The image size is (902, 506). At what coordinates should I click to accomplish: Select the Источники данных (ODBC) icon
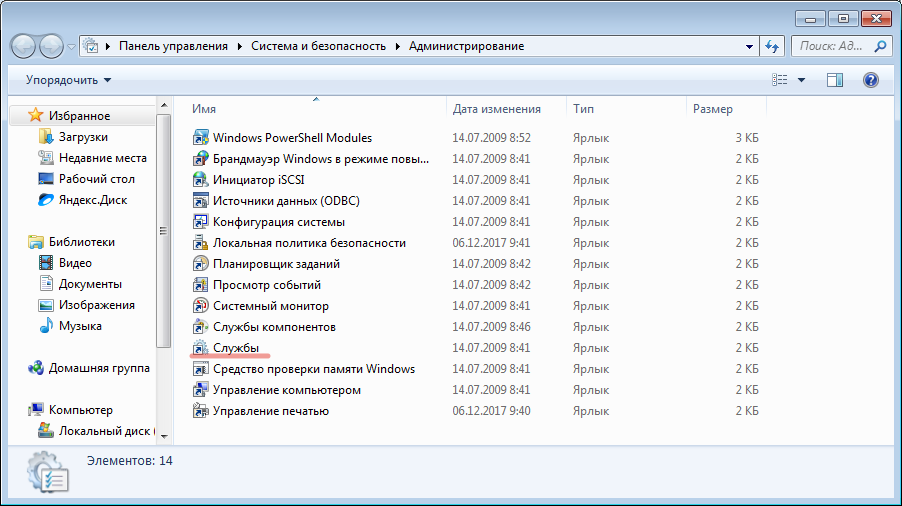point(200,201)
